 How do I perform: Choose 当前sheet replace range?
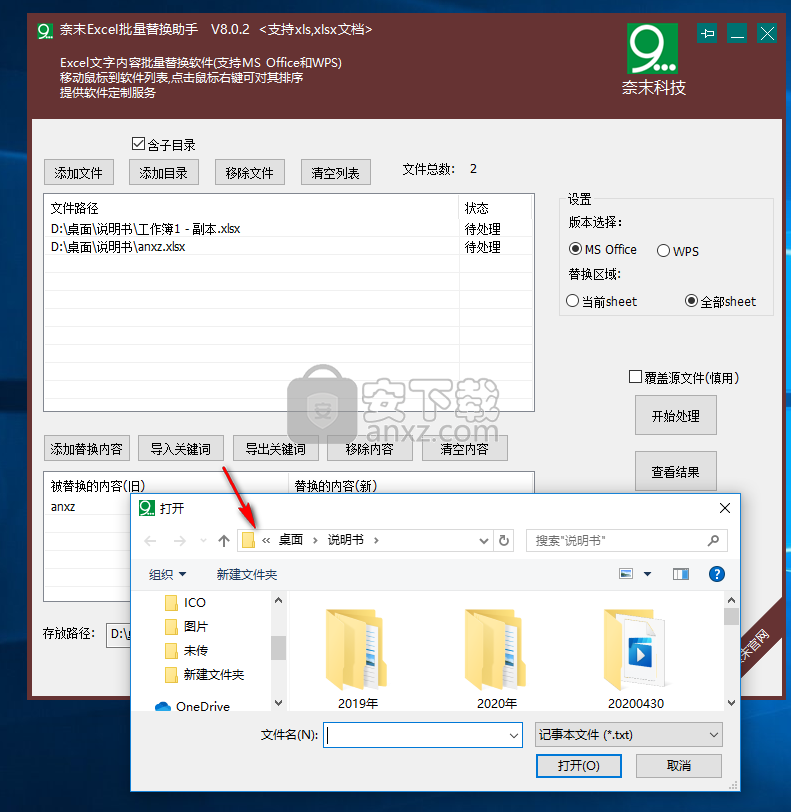[572, 301]
